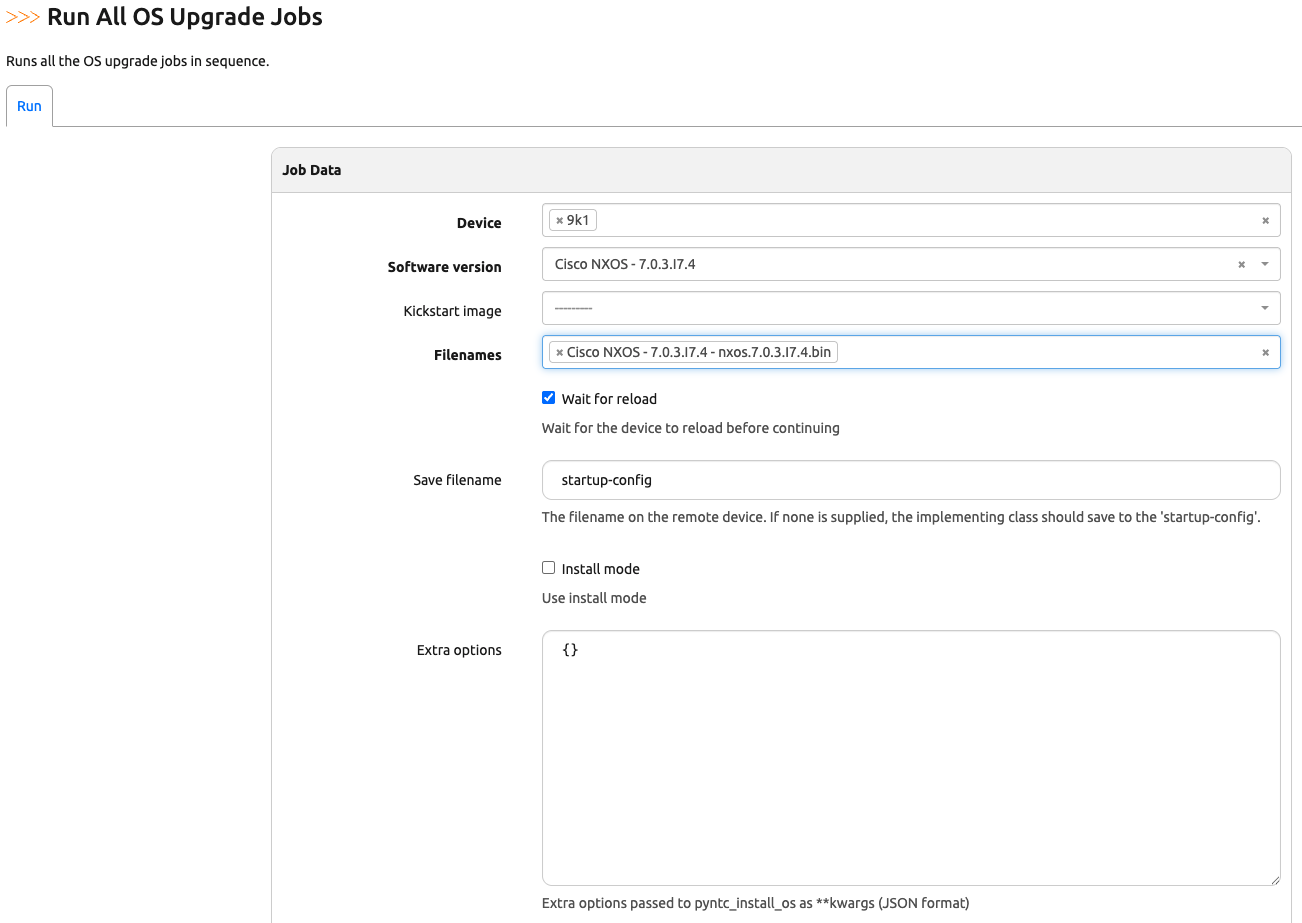
Task: Remove the nxos.7.0.3.I7.4.bin filename tag
Action: pyautogui.click(x=559, y=351)
